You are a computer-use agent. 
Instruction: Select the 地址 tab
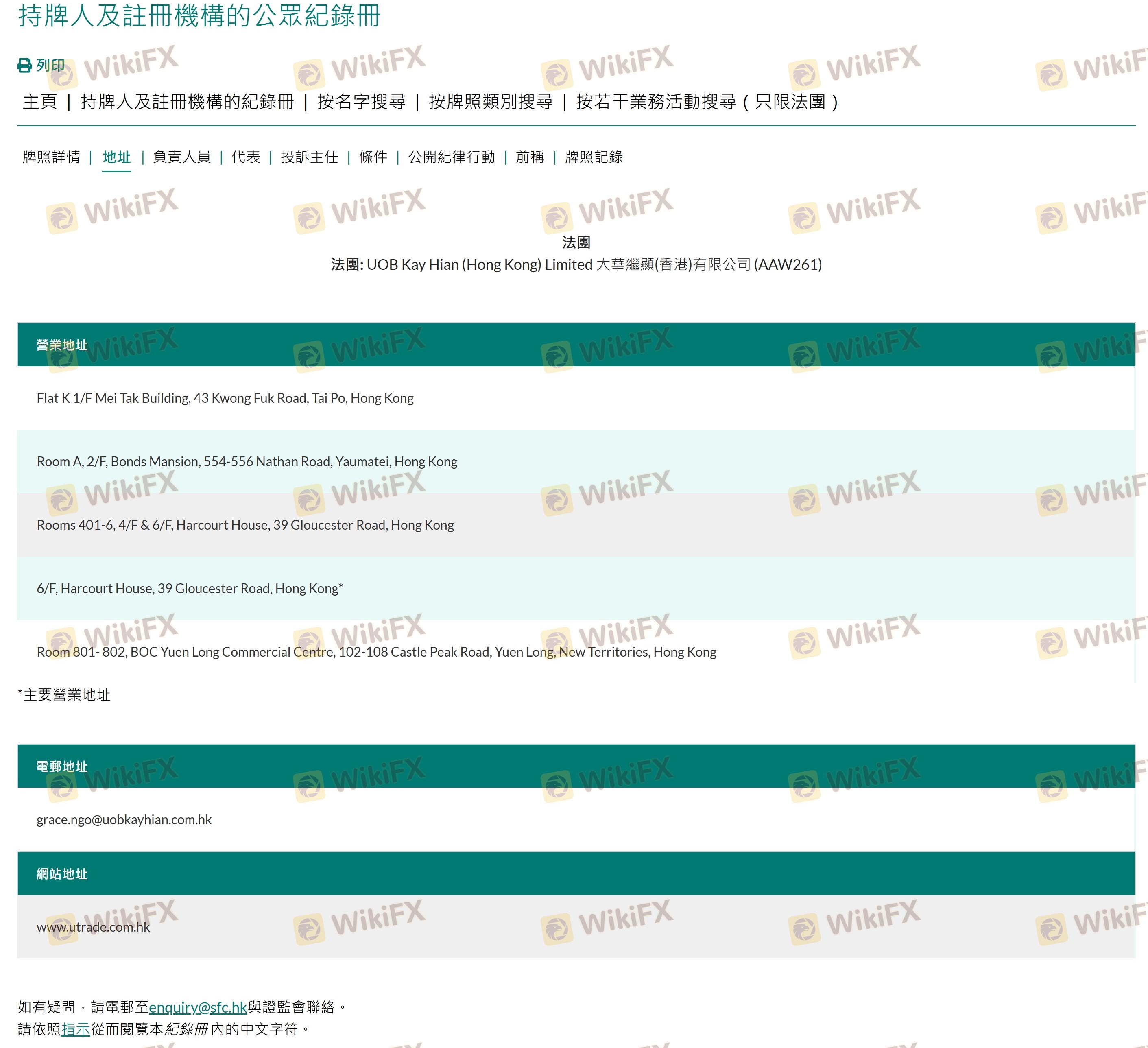pyautogui.click(x=117, y=157)
